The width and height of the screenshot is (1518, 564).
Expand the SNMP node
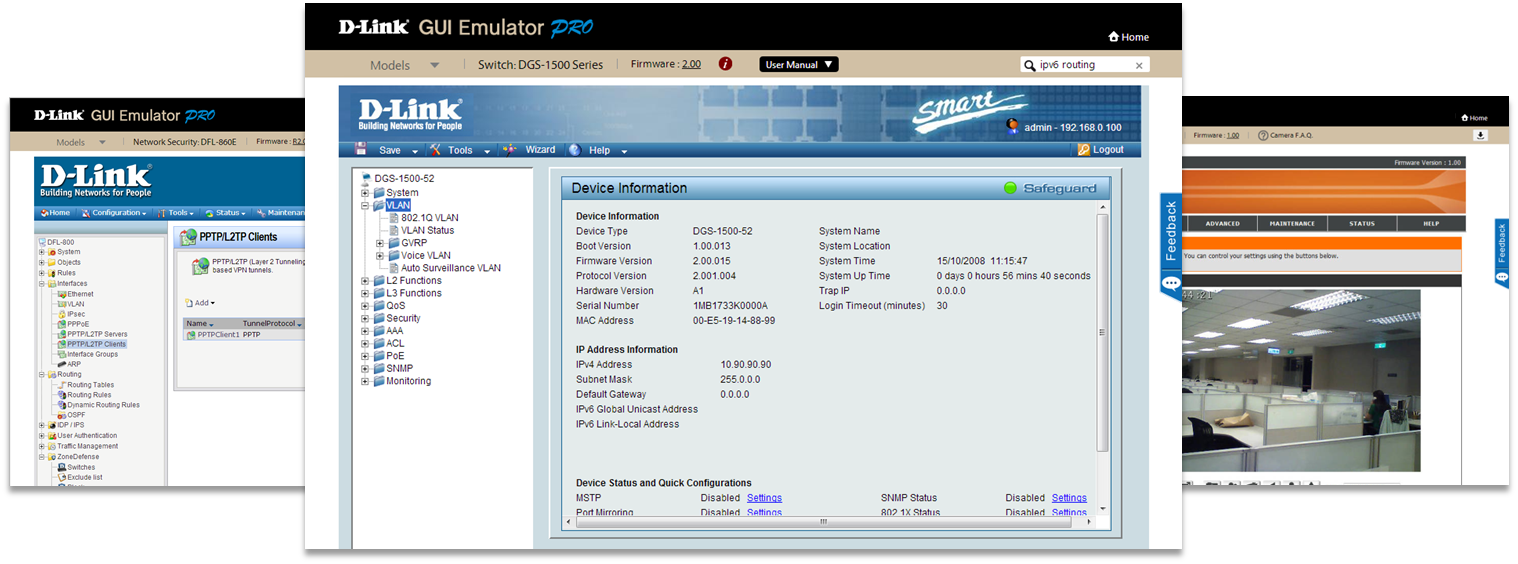(366, 368)
